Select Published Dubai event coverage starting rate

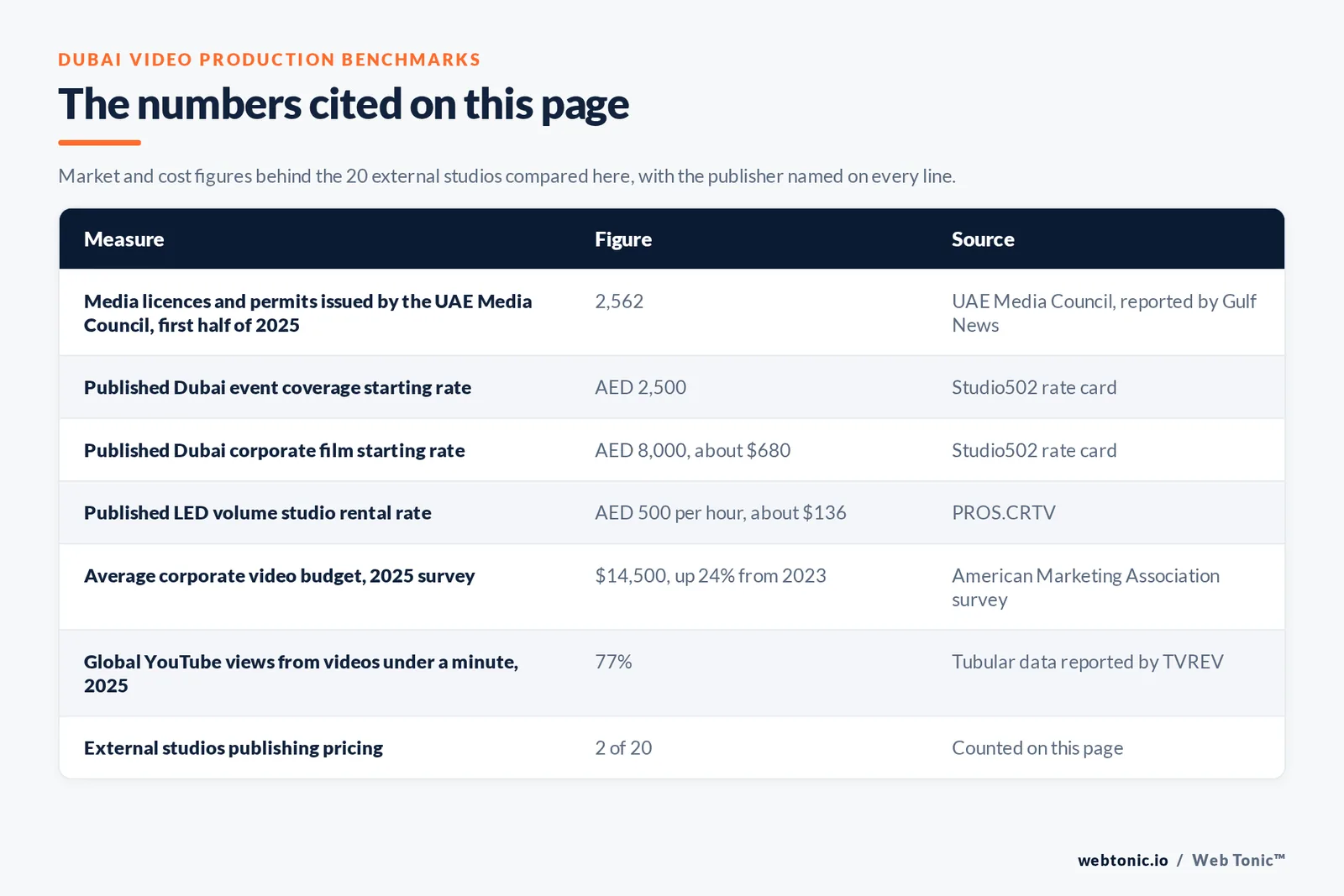tap(277, 387)
